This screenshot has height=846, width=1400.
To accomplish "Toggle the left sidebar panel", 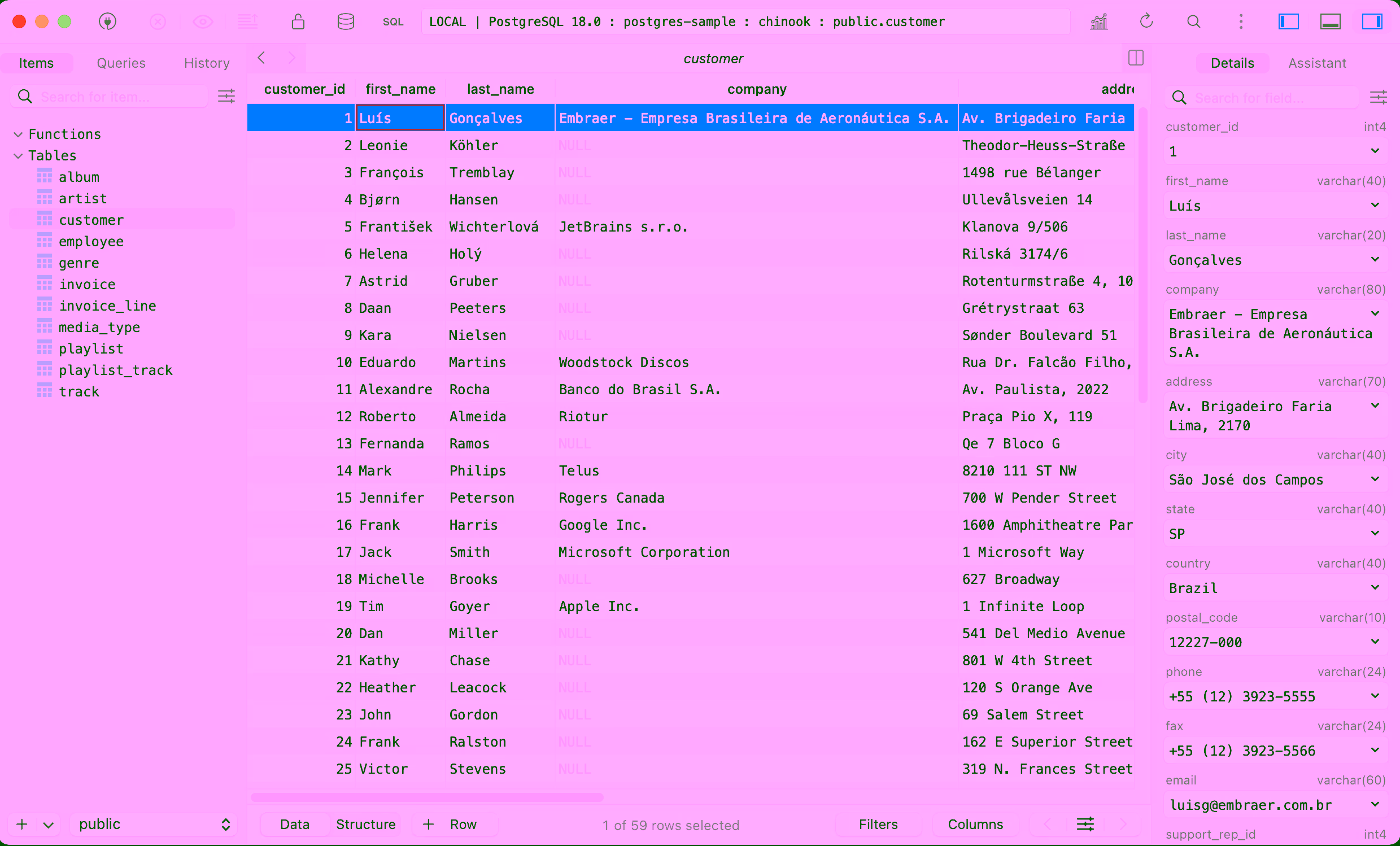I will point(1288,21).
